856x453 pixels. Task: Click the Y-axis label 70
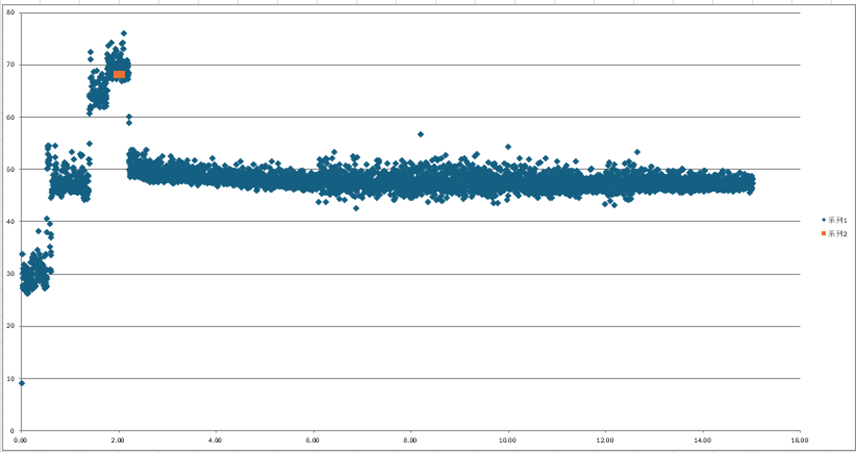[x=11, y=65]
